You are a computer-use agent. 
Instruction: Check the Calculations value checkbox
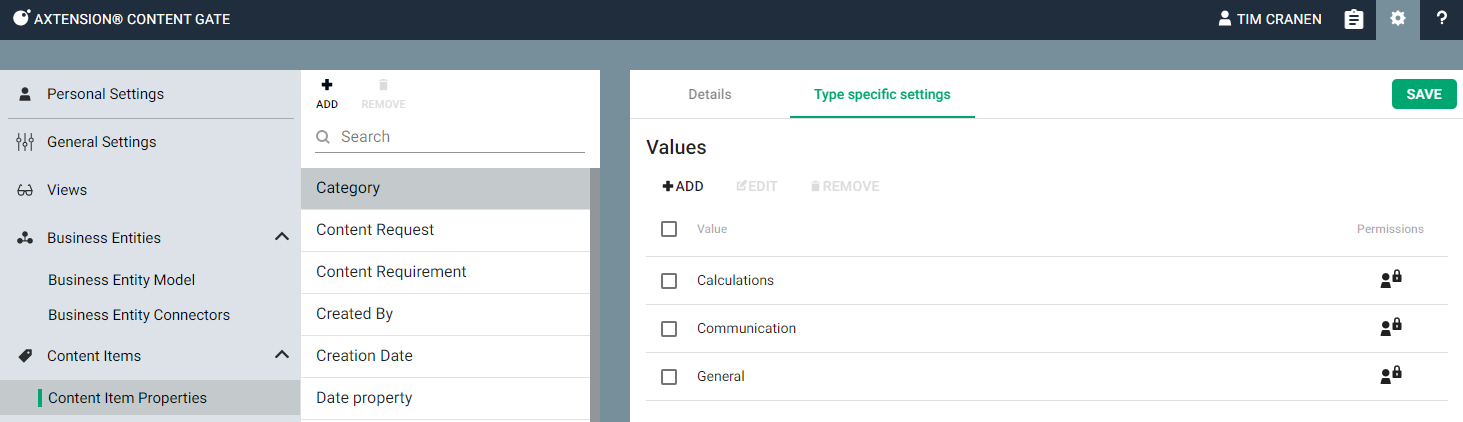(669, 281)
